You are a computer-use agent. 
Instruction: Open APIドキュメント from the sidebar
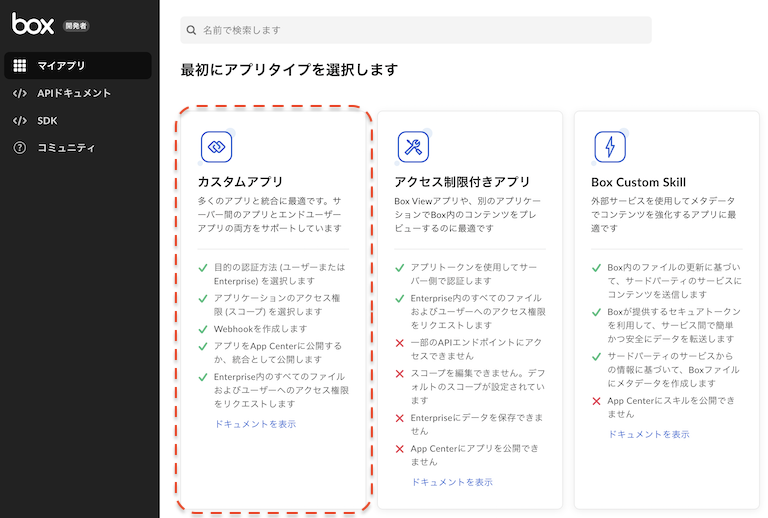point(74,93)
